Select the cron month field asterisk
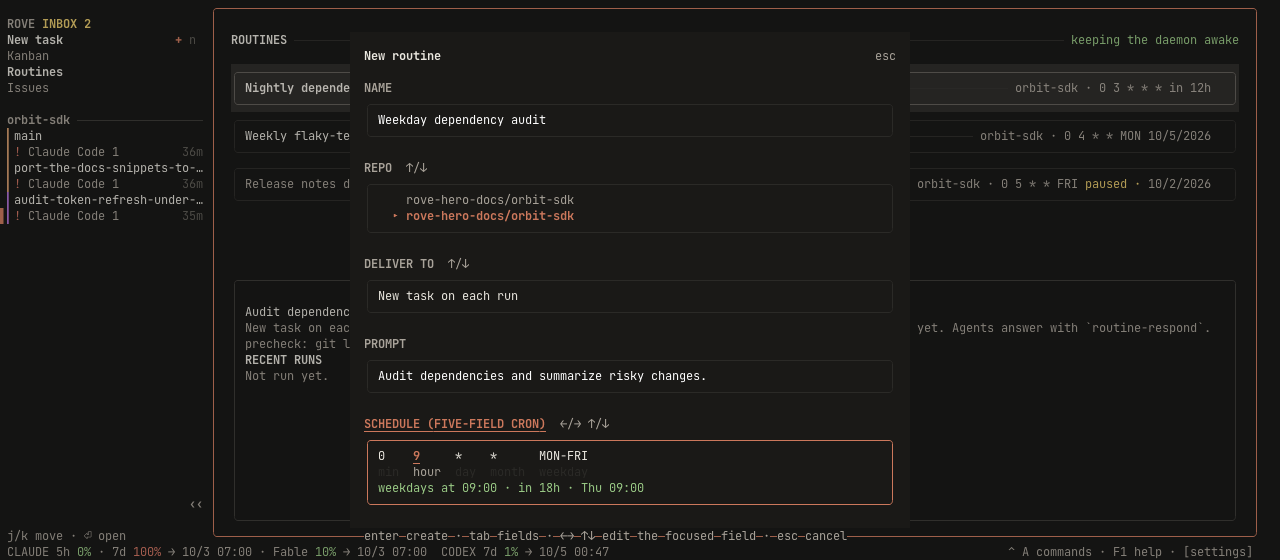Screen dimensions: 1280x560 point(493,456)
